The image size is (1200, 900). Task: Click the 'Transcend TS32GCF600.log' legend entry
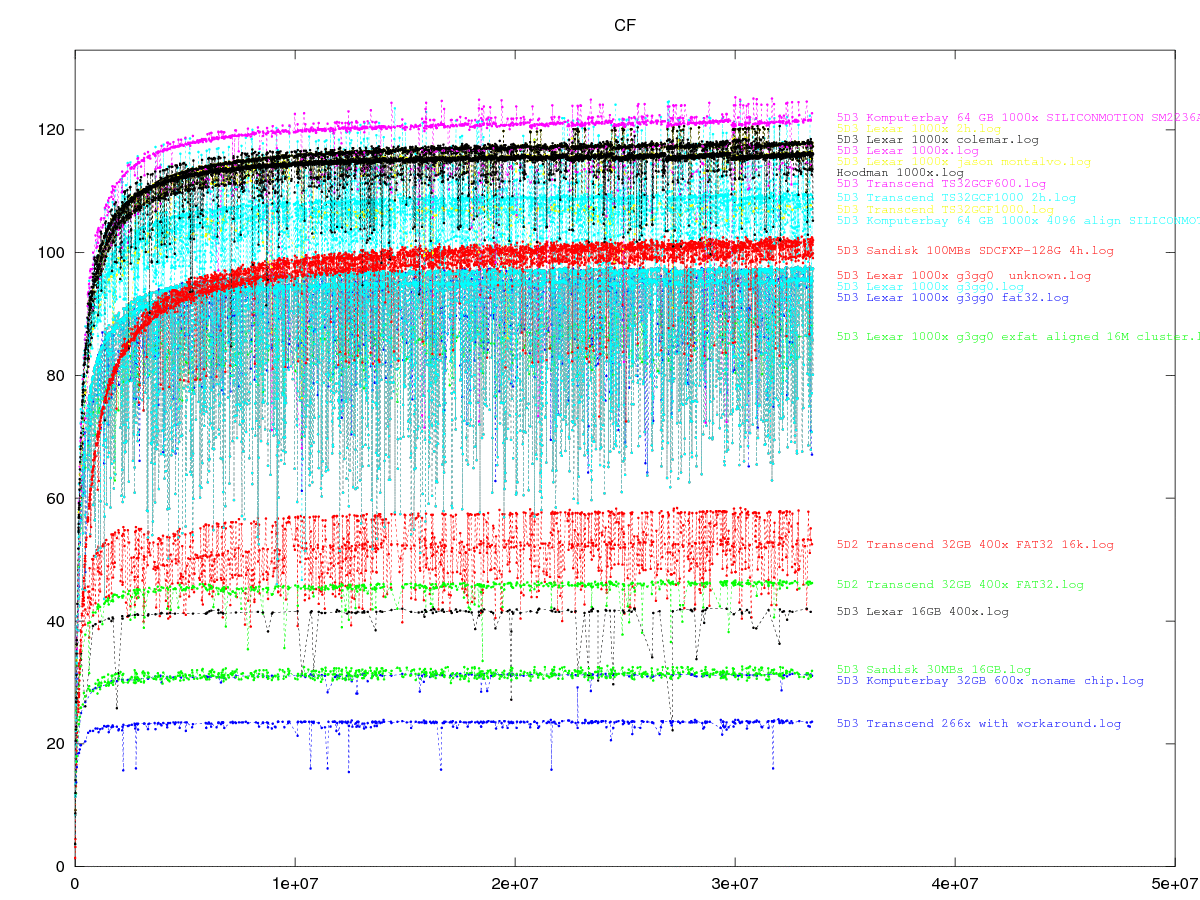[941, 184]
